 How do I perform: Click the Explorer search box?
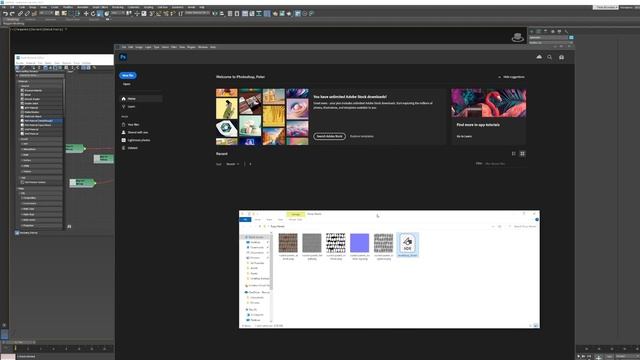coord(524,226)
